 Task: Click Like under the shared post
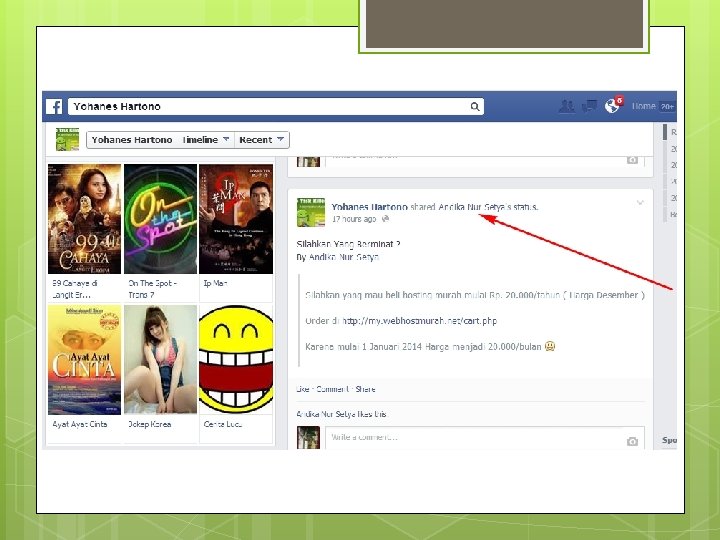point(303,389)
